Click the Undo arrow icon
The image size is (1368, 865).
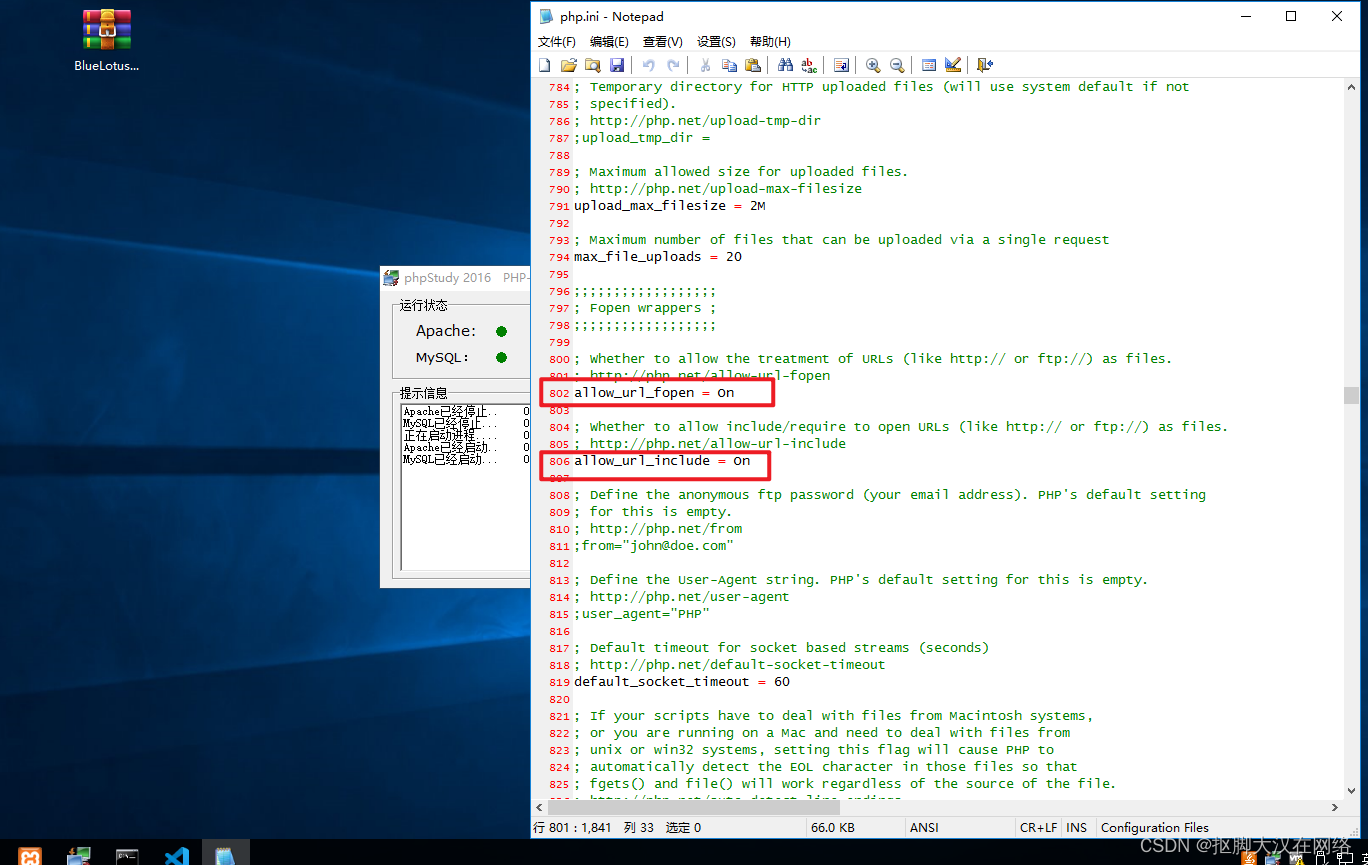tap(648, 65)
